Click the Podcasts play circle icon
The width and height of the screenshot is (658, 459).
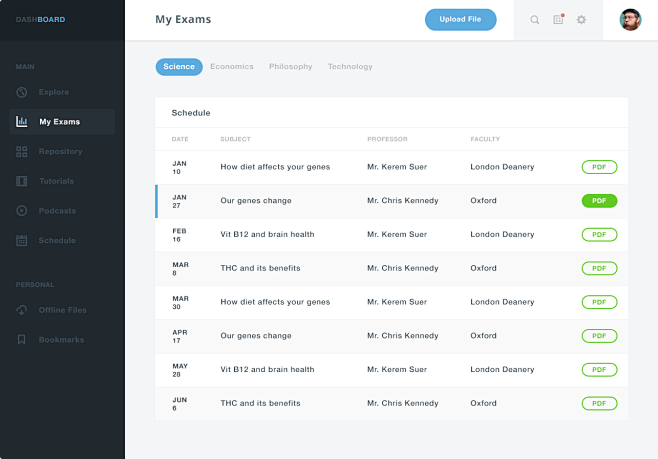coord(22,211)
